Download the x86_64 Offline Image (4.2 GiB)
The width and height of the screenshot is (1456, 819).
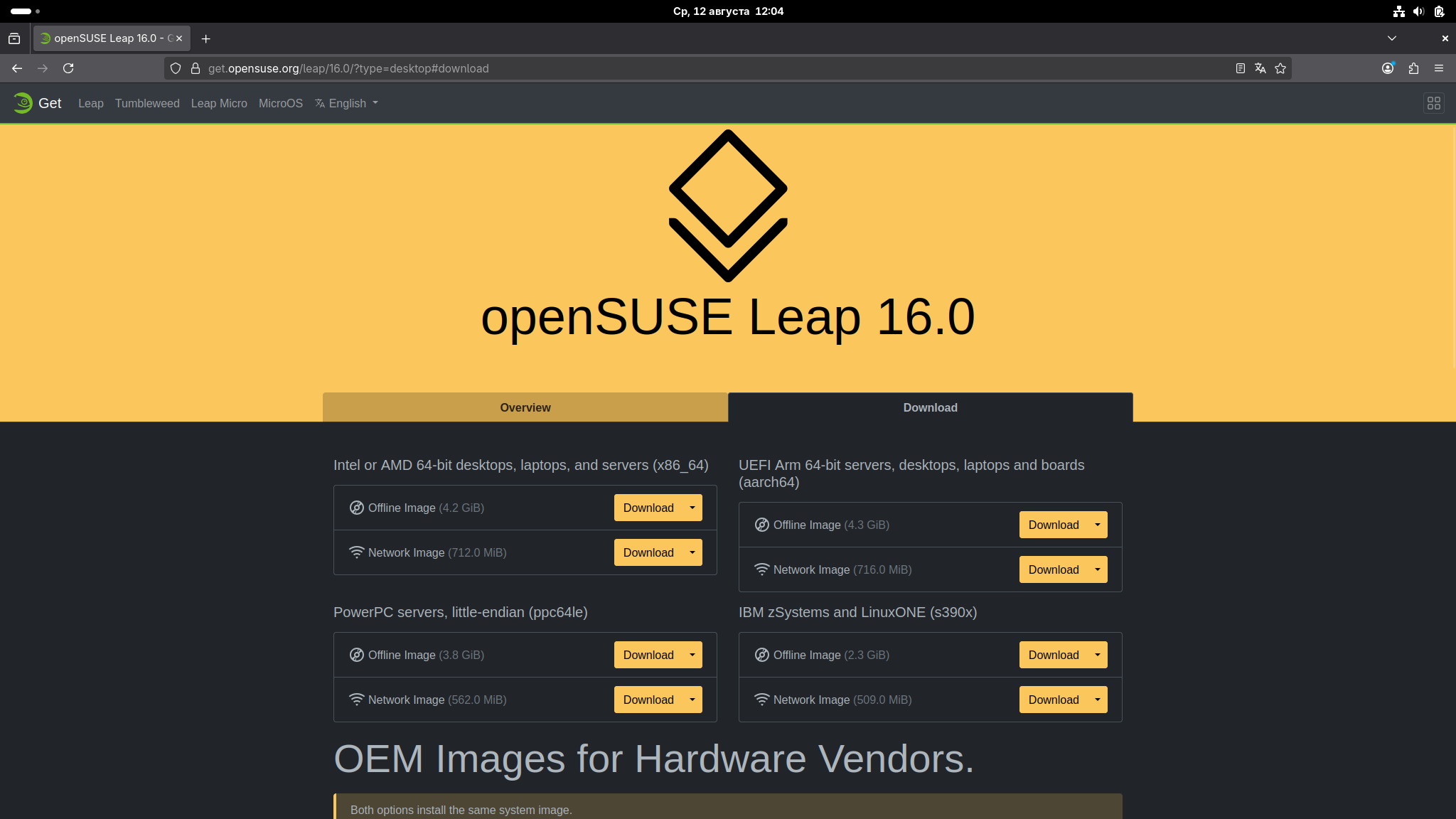tap(648, 508)
